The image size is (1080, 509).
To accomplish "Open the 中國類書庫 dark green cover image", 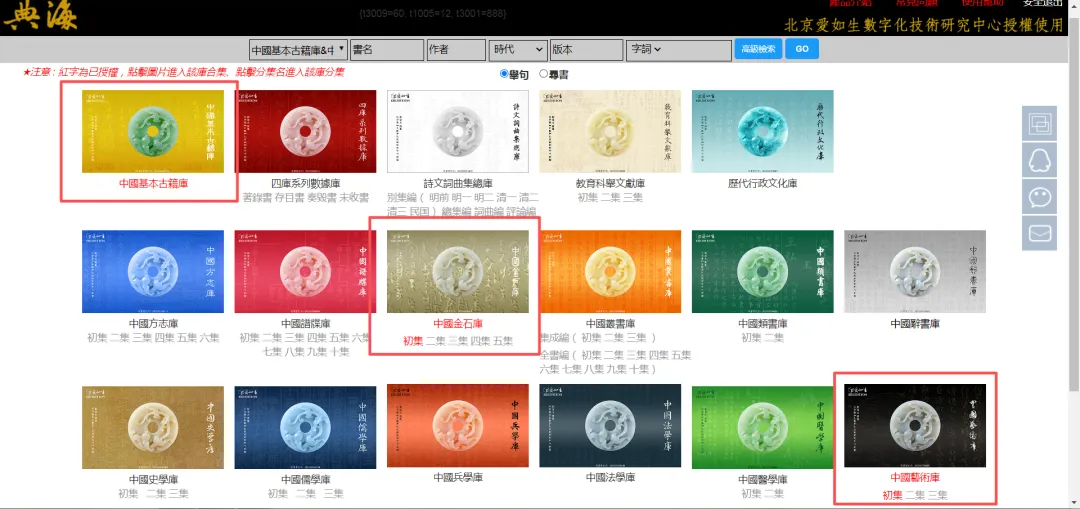I will coord(762,271).
